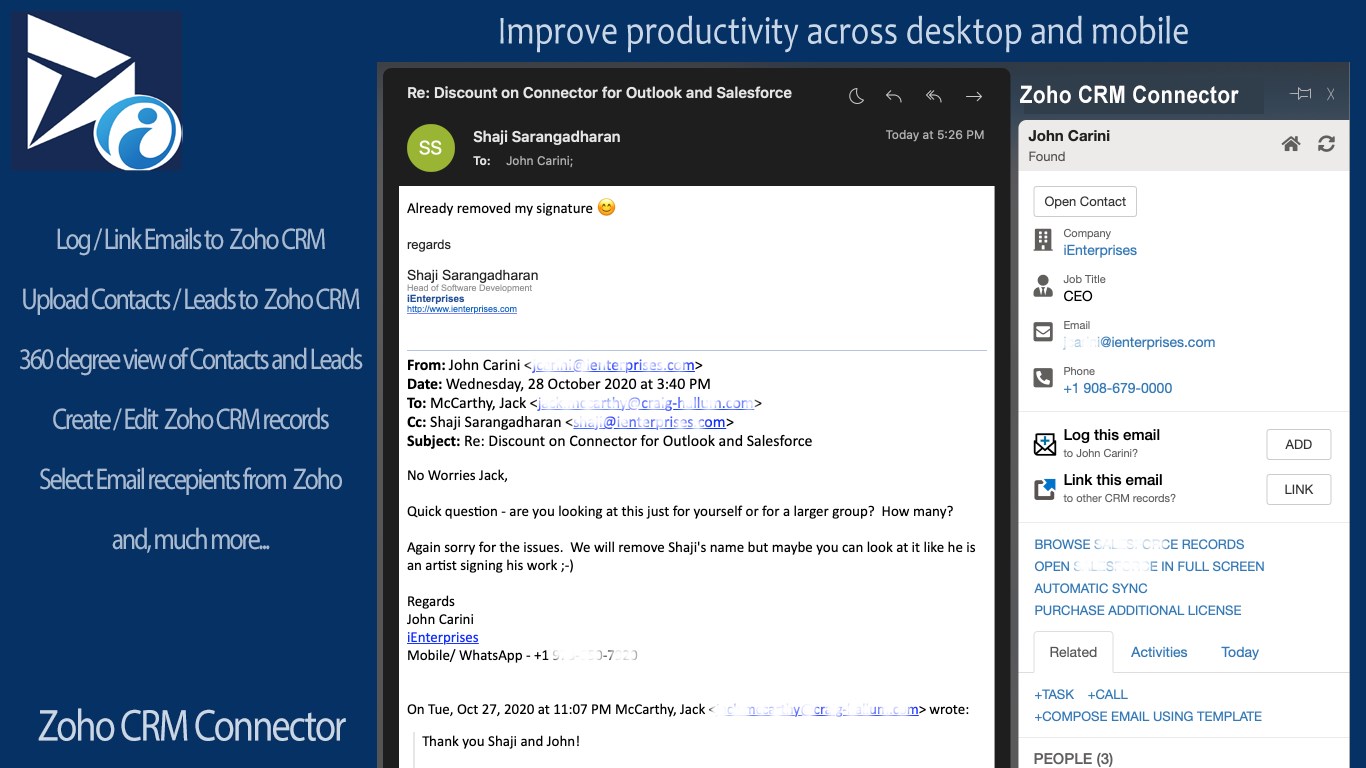Click the reply-all double arrow icon
1366x768 pixels.
pyautogui.click(x=934, y=97)
